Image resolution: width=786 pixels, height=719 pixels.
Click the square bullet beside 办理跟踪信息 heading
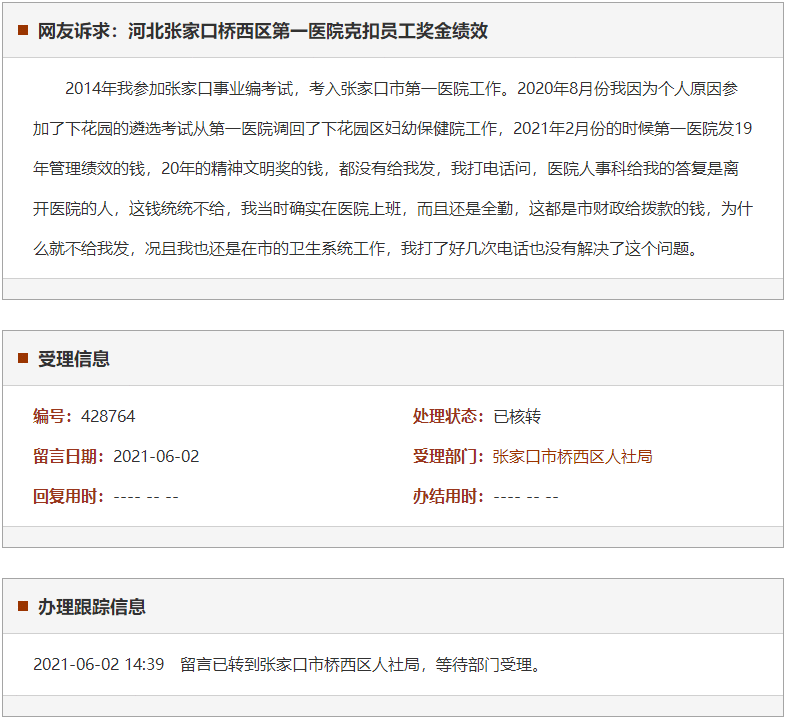point(23,606)
